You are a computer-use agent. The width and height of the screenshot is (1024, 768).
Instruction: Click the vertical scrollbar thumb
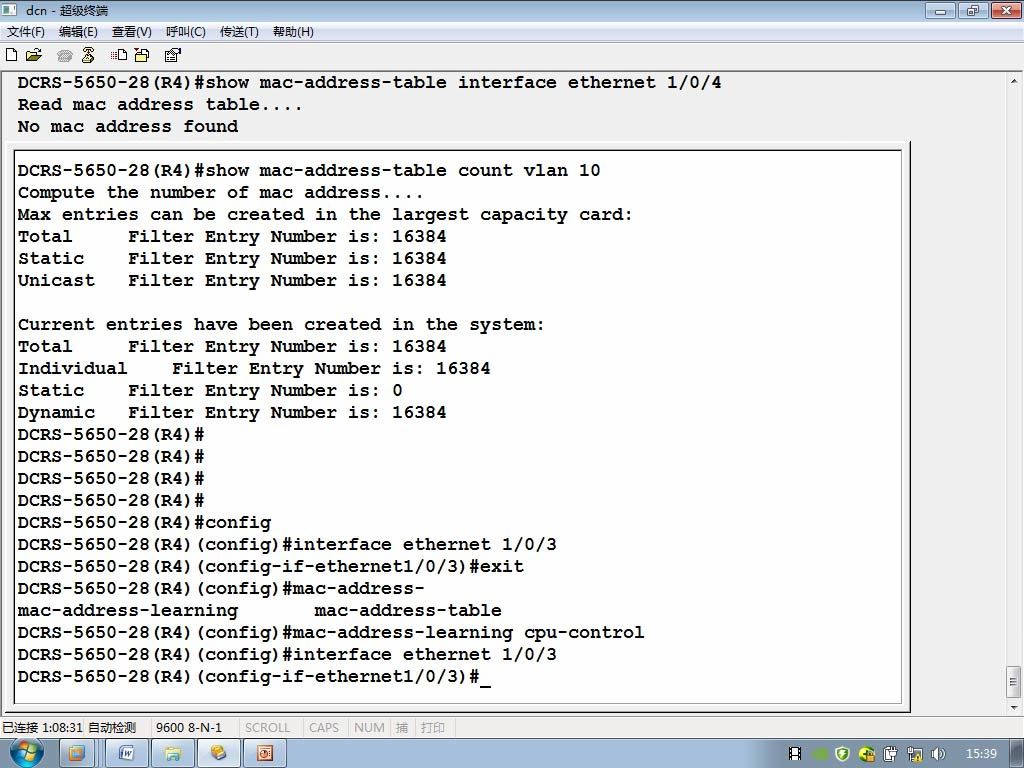coord(1014,682)
